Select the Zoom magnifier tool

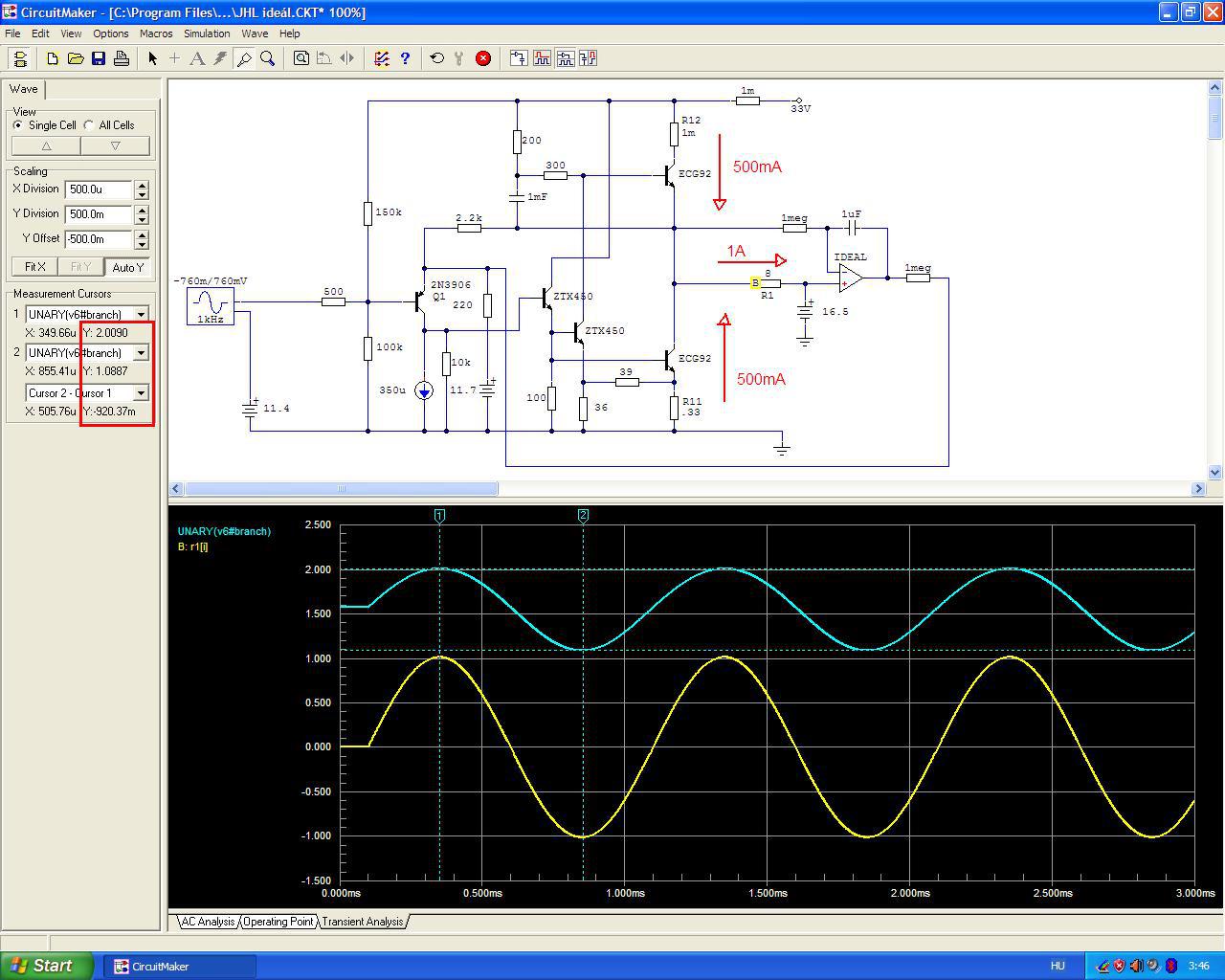pyautogui.click(x=268, y=58)
